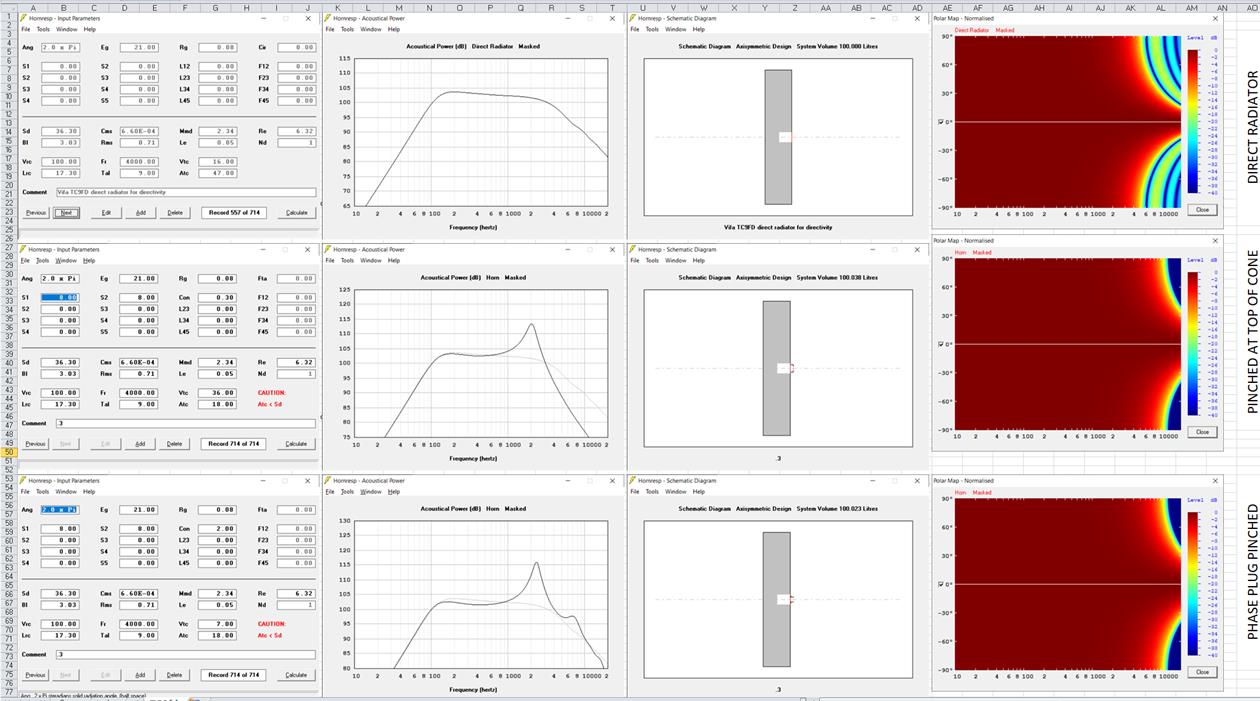Click PINCHED AT TOP OF CONE rotated label
The image size is (1260, 701).
(x=1251, y=333)
